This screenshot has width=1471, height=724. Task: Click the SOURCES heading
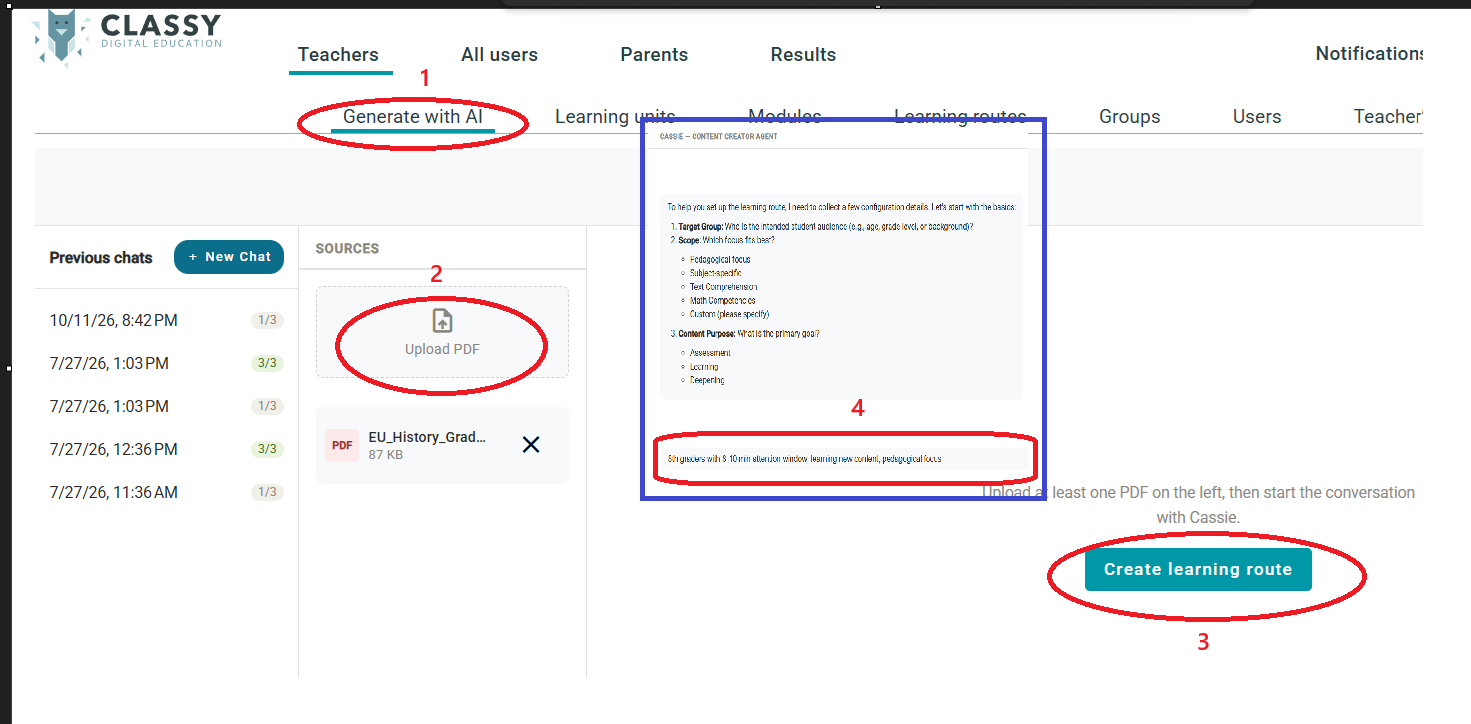tap(347, 248)
